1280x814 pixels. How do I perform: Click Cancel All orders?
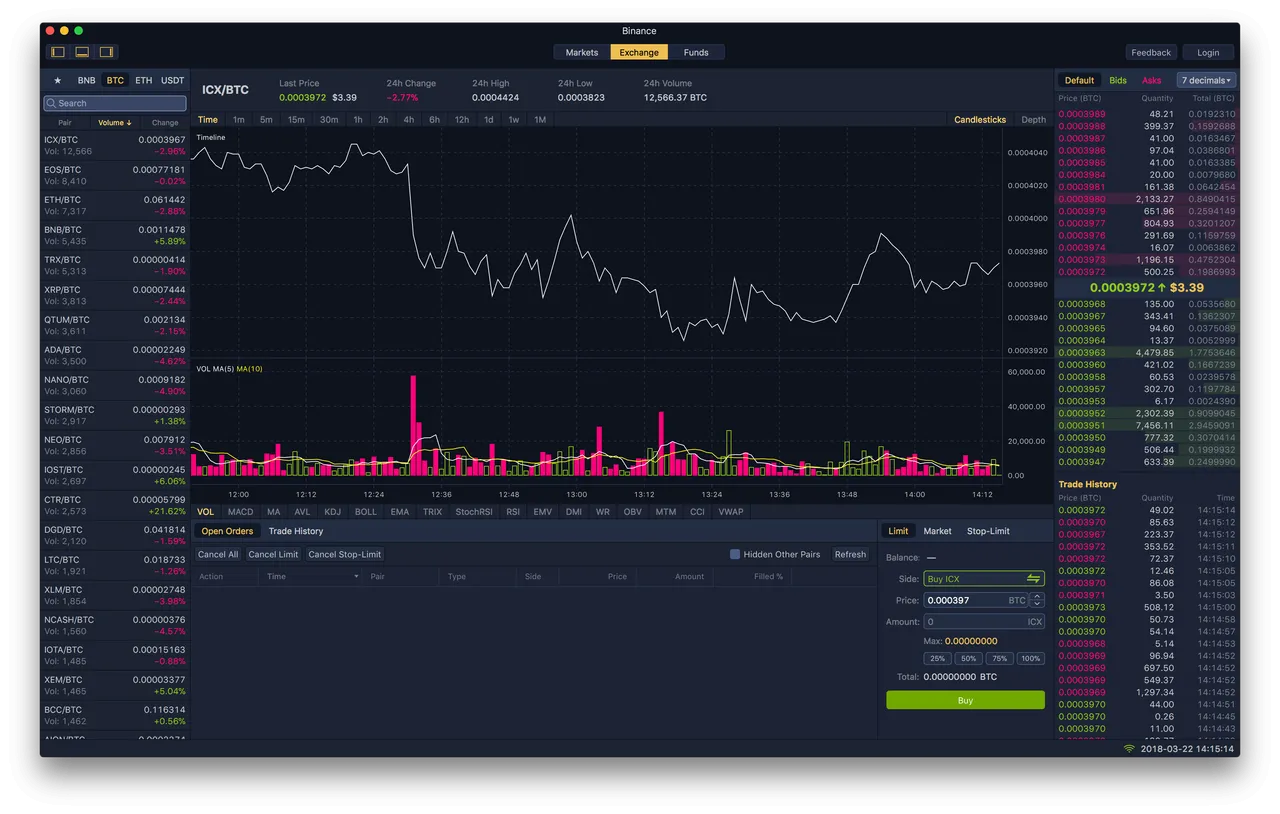(x=218, y=554)
